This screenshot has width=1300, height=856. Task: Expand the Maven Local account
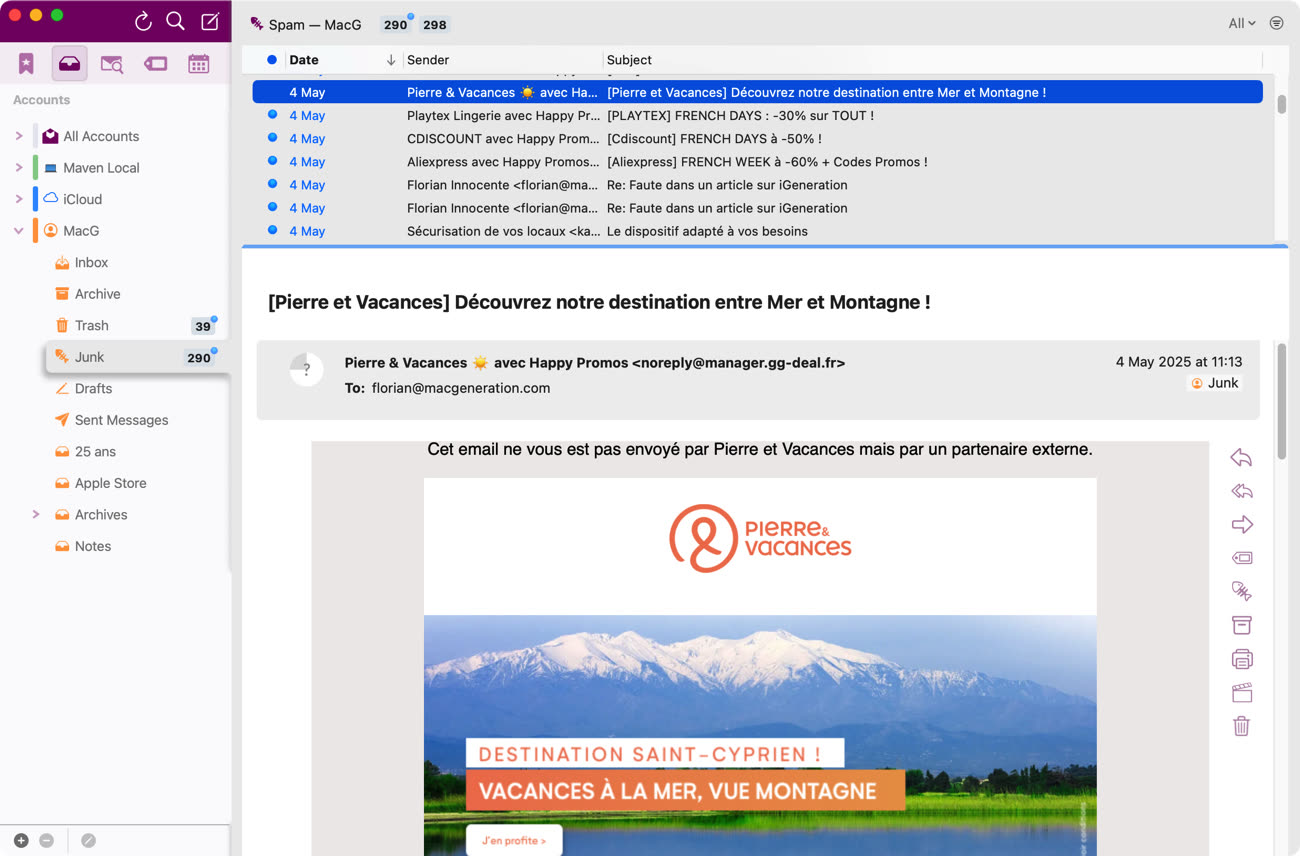coord(18,168)
